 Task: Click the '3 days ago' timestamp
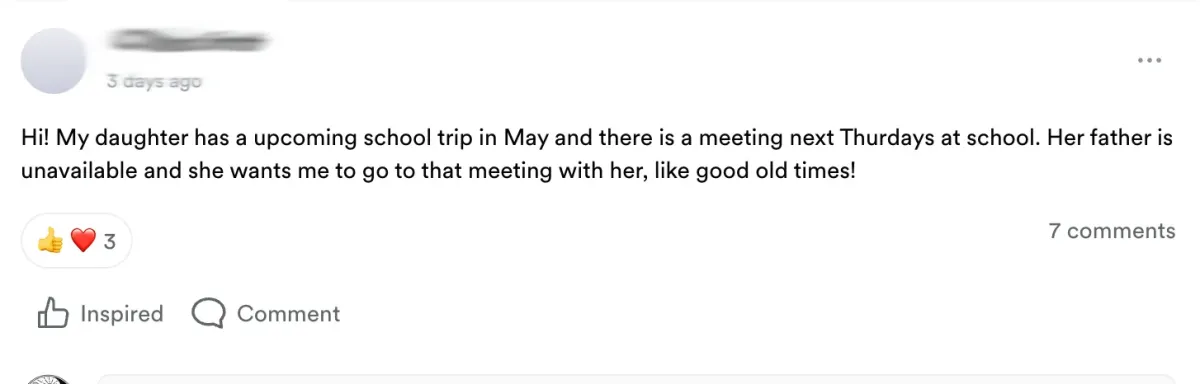(154, 82)
